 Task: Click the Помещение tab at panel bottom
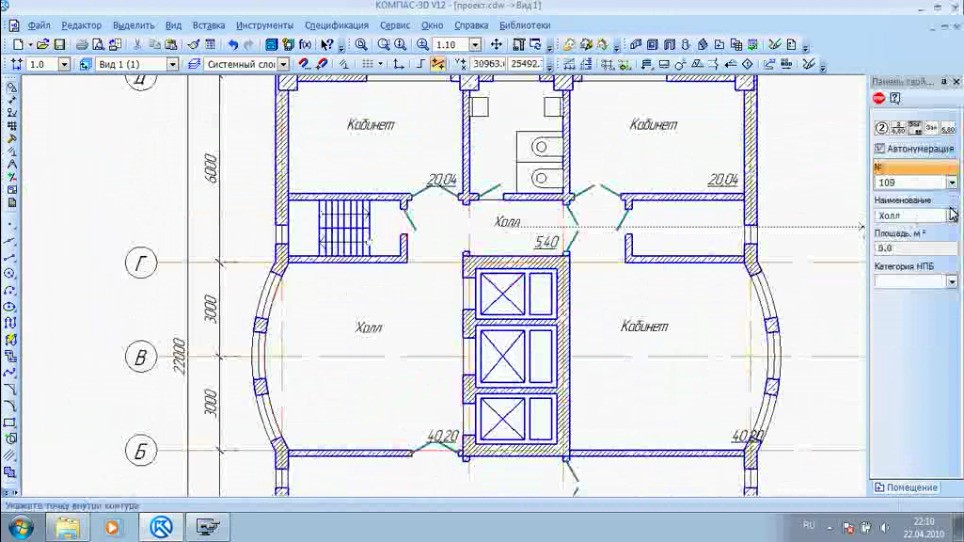(906, 487)
